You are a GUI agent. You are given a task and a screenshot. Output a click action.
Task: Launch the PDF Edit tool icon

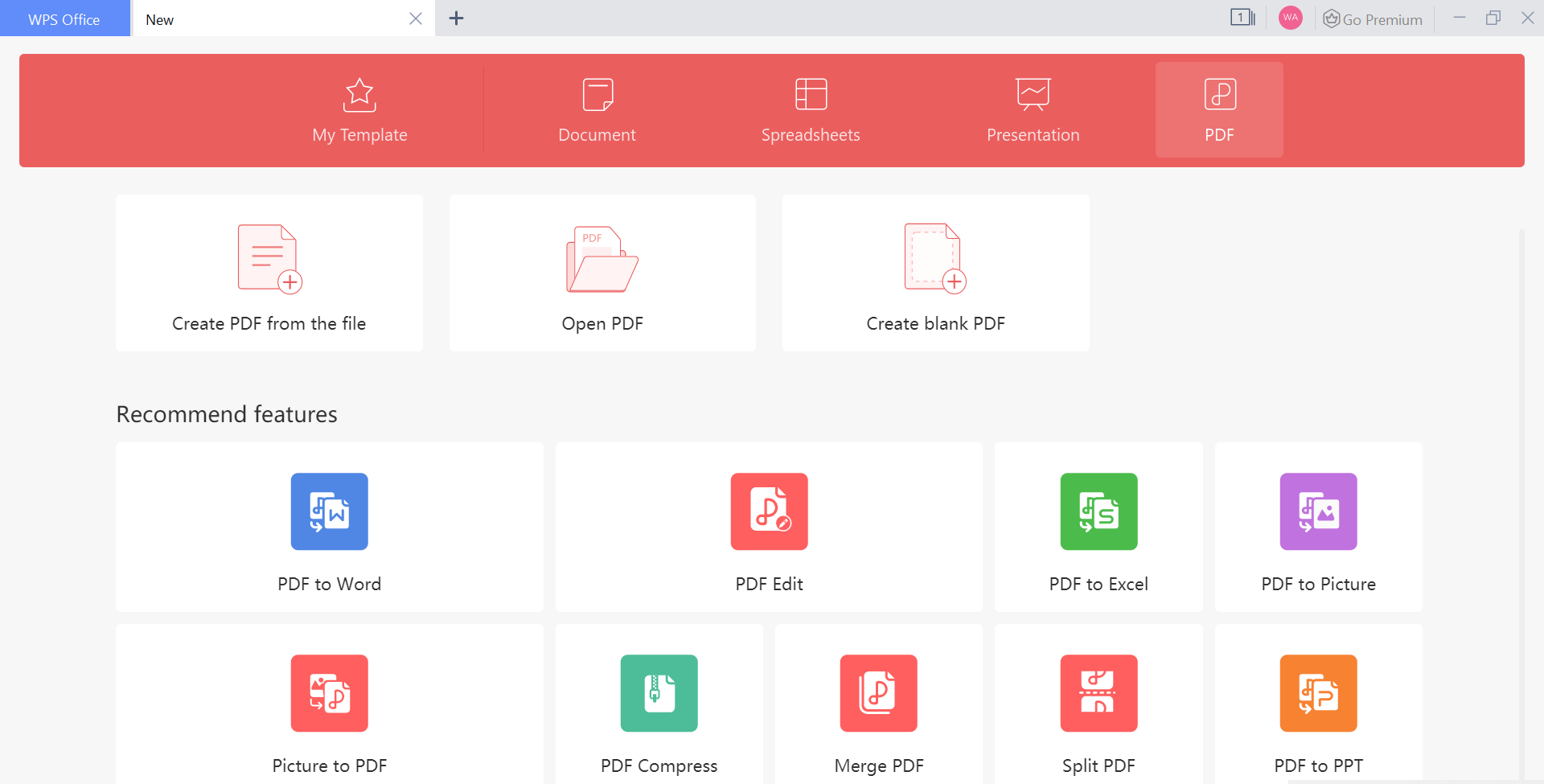[770, 511]
